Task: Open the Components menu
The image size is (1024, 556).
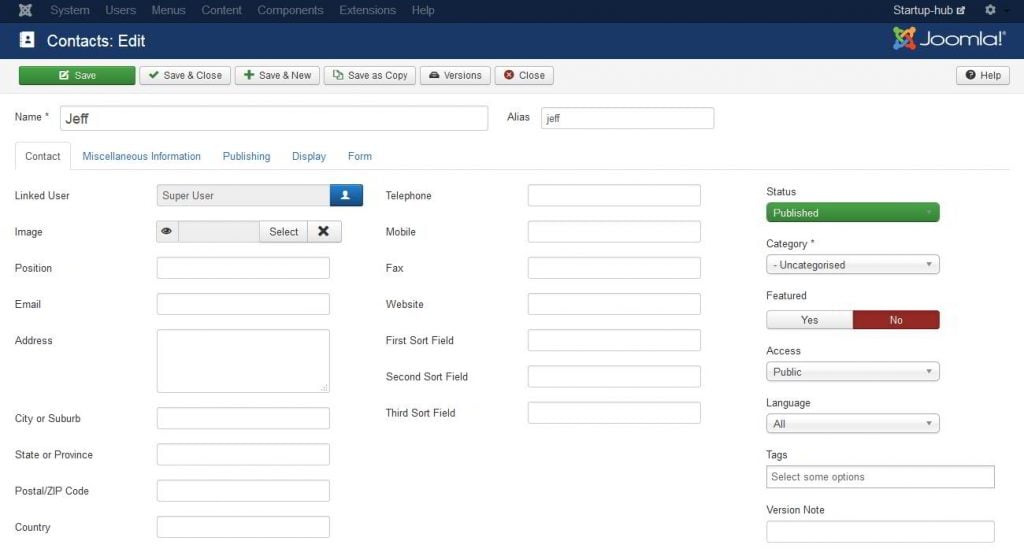Action: [x=290, y=10]
